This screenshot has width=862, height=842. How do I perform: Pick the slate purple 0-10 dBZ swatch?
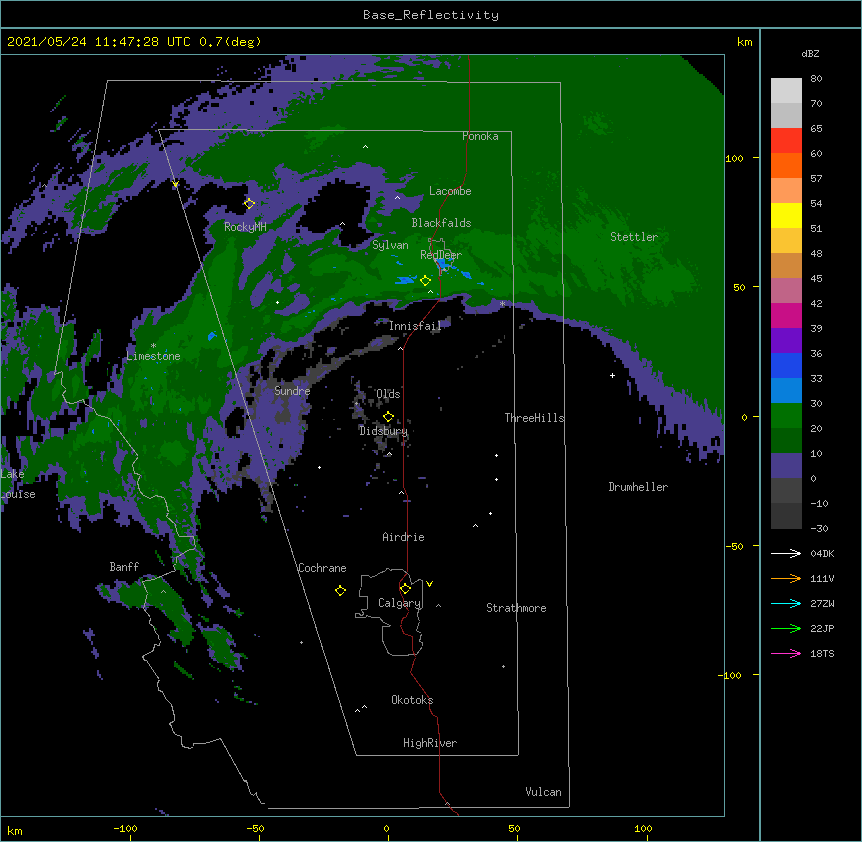(786, 466)
